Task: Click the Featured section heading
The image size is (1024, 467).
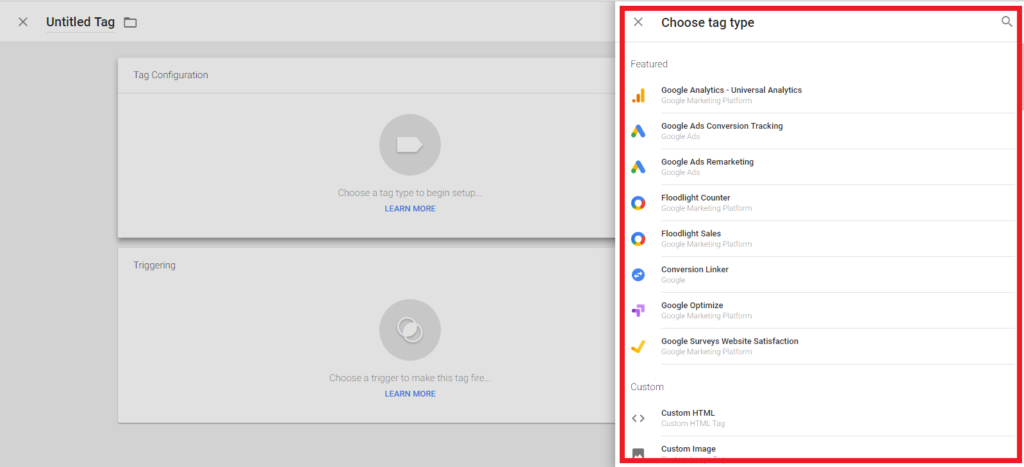Action: pos(649,64)
